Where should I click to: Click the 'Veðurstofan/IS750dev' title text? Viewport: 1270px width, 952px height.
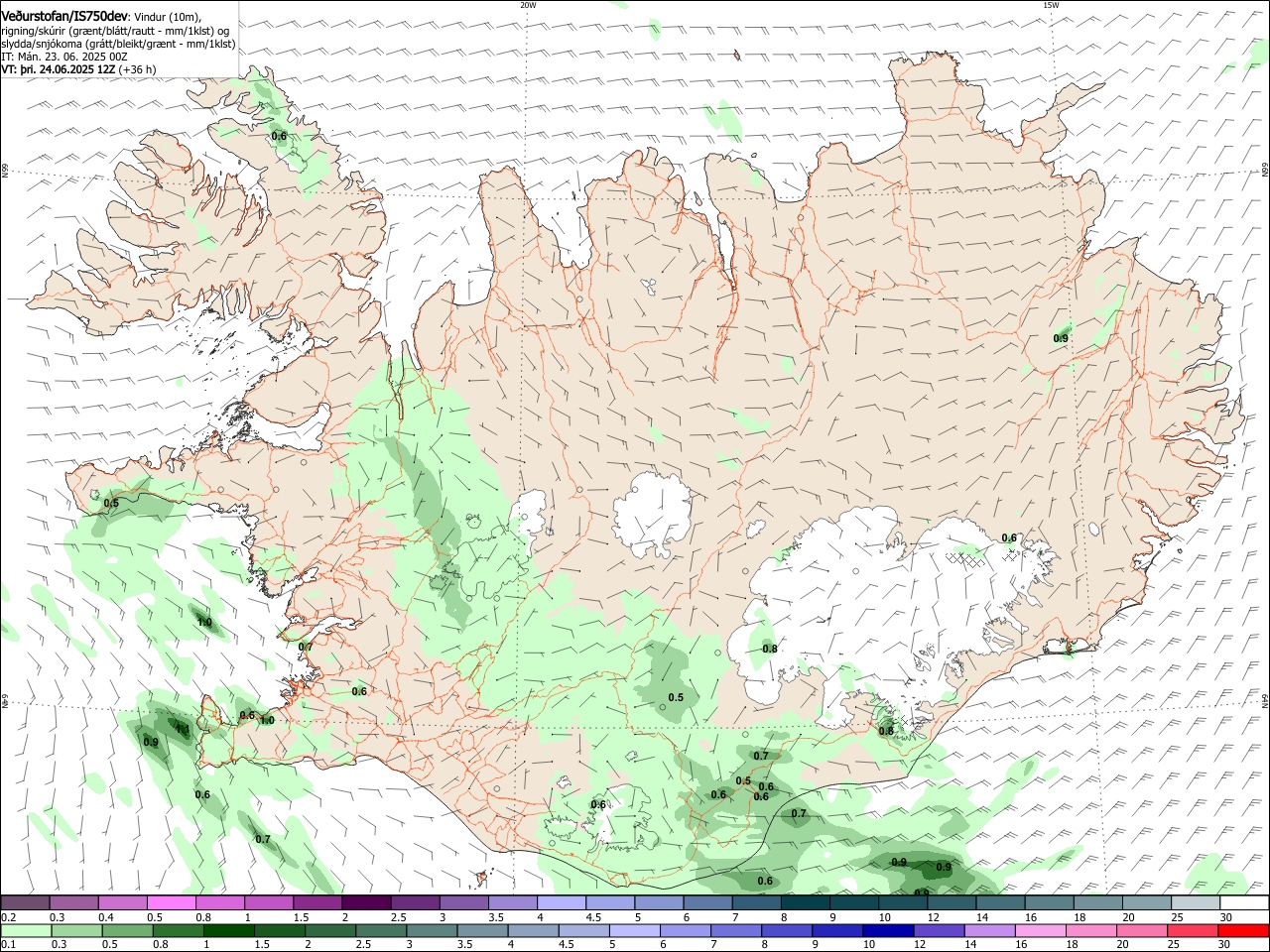click(64, 17)
